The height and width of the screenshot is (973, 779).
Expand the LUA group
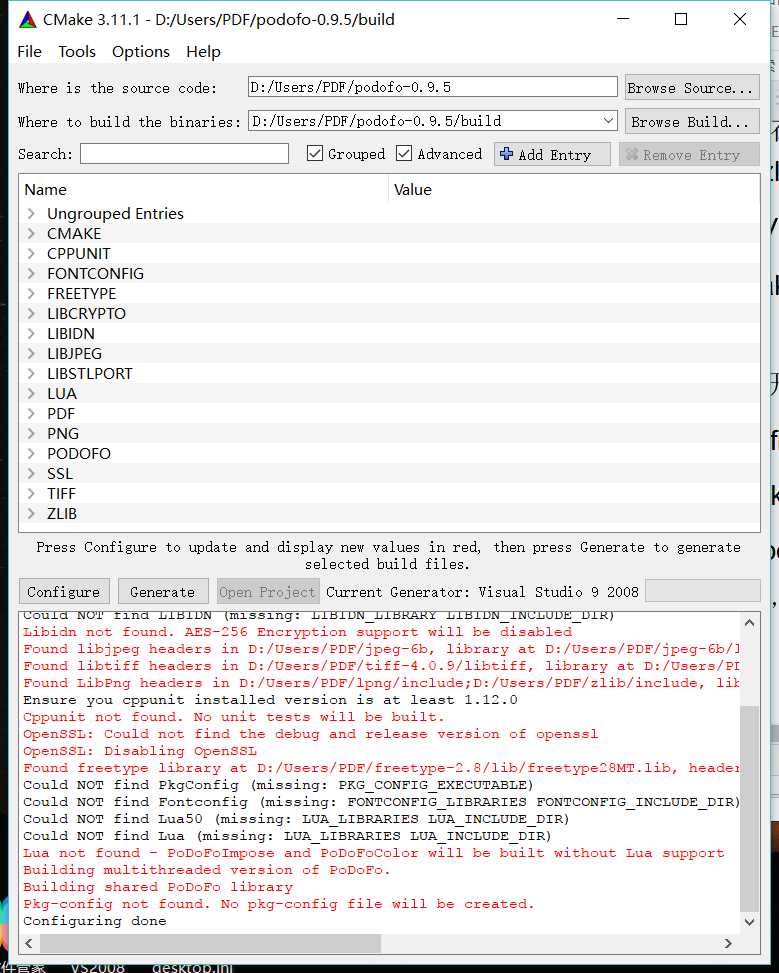(x=31, y=393)
